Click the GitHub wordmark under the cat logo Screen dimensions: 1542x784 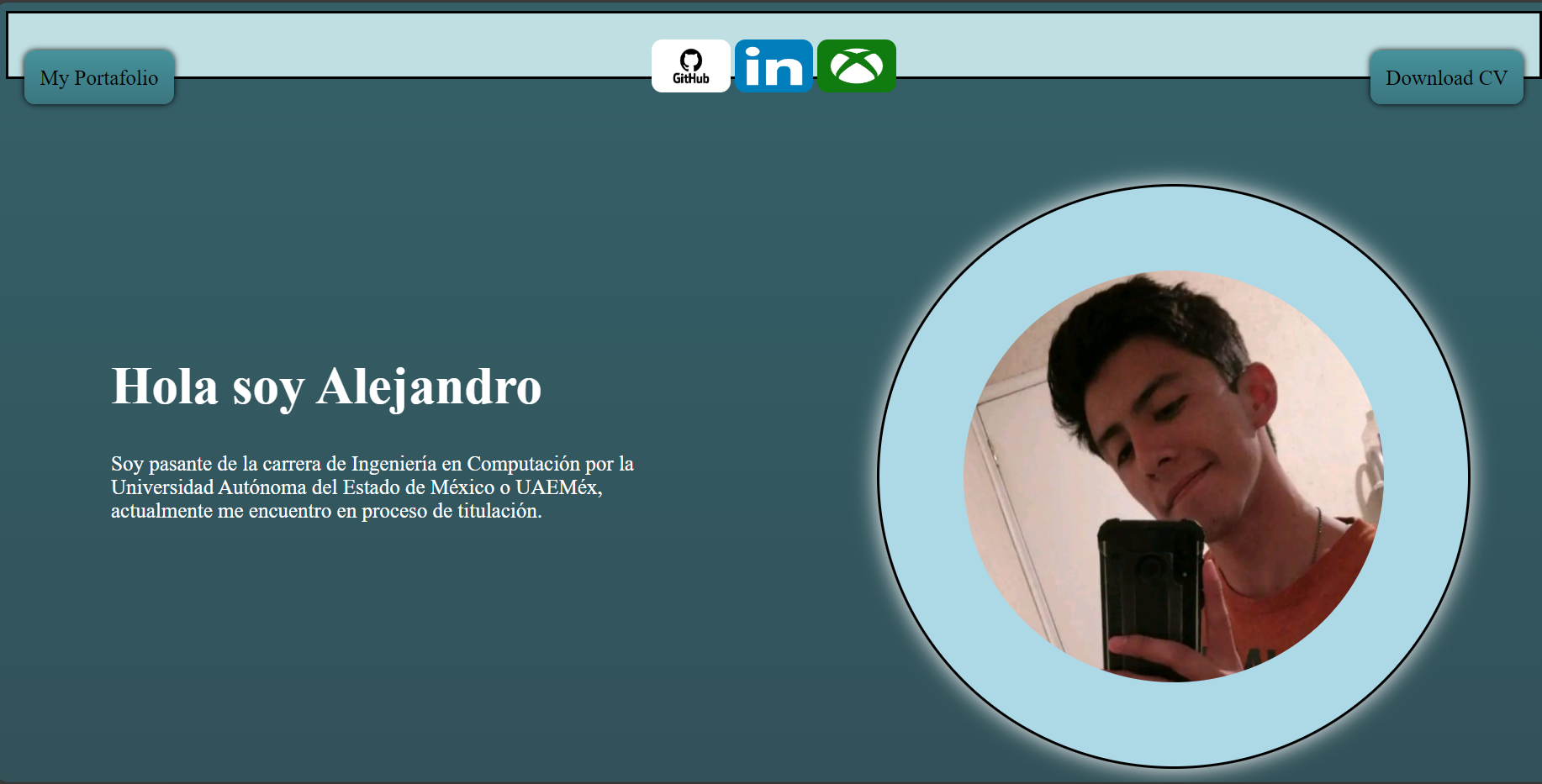[x=691, y=78]
